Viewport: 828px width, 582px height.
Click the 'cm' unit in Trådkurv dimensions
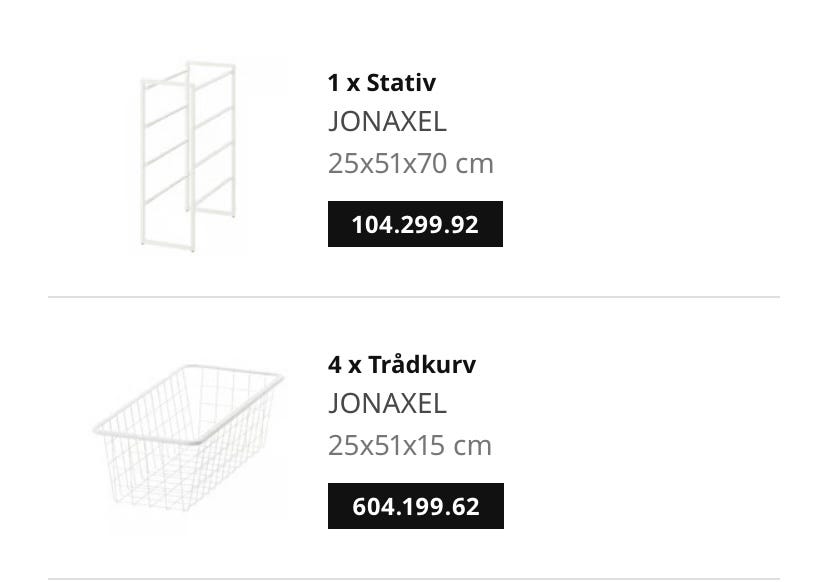(473, 445)
